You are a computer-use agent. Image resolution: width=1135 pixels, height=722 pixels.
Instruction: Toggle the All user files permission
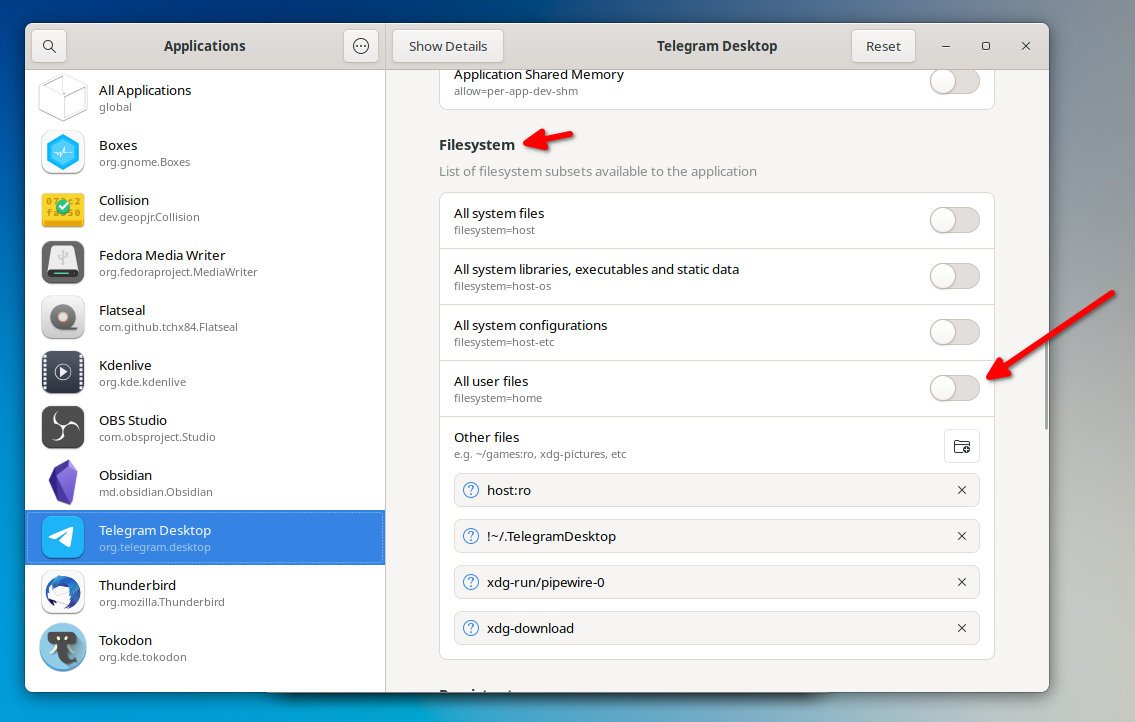(x=954, y=389)
